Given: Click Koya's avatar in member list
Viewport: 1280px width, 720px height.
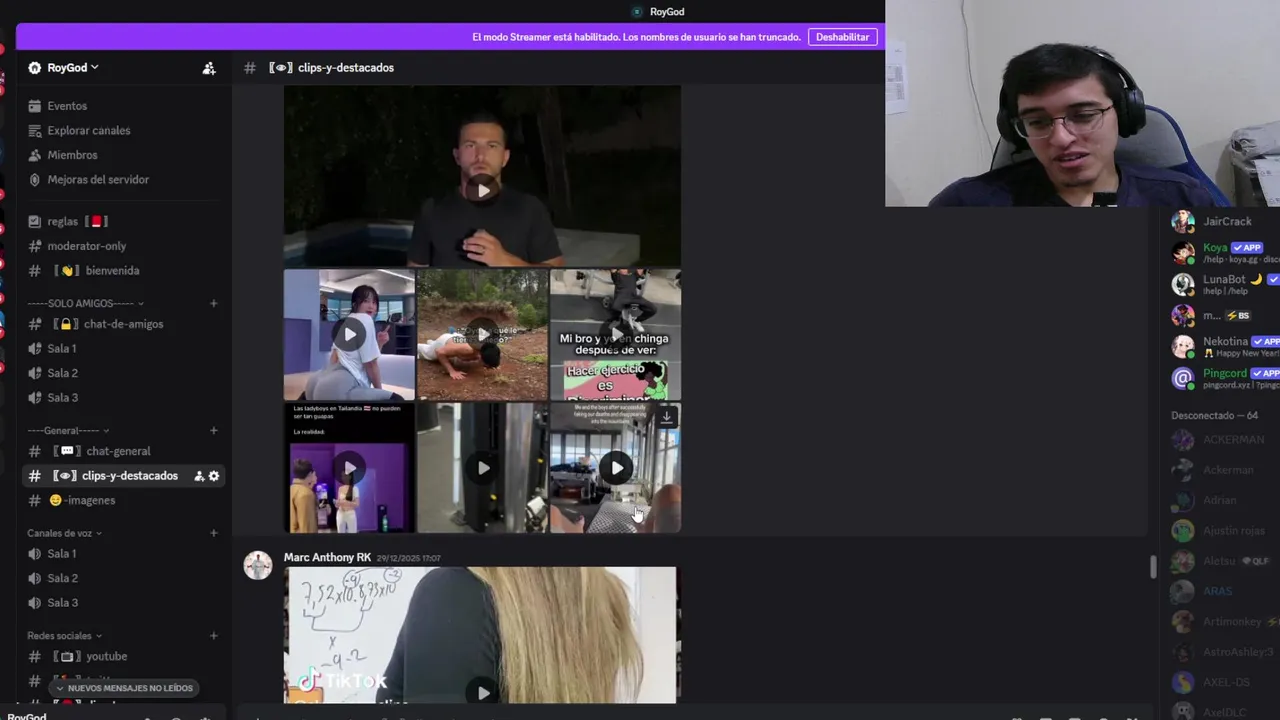Looking at the screenshot, I should click(x=1183, y=253).
